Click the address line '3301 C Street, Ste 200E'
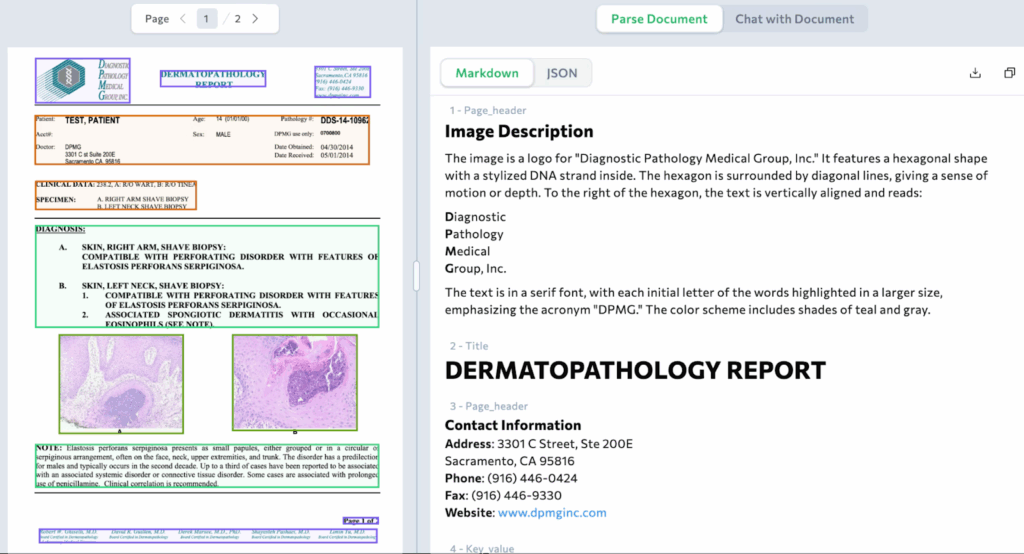The width and height of the screenshot is (1024, 554). coord(539,444)
